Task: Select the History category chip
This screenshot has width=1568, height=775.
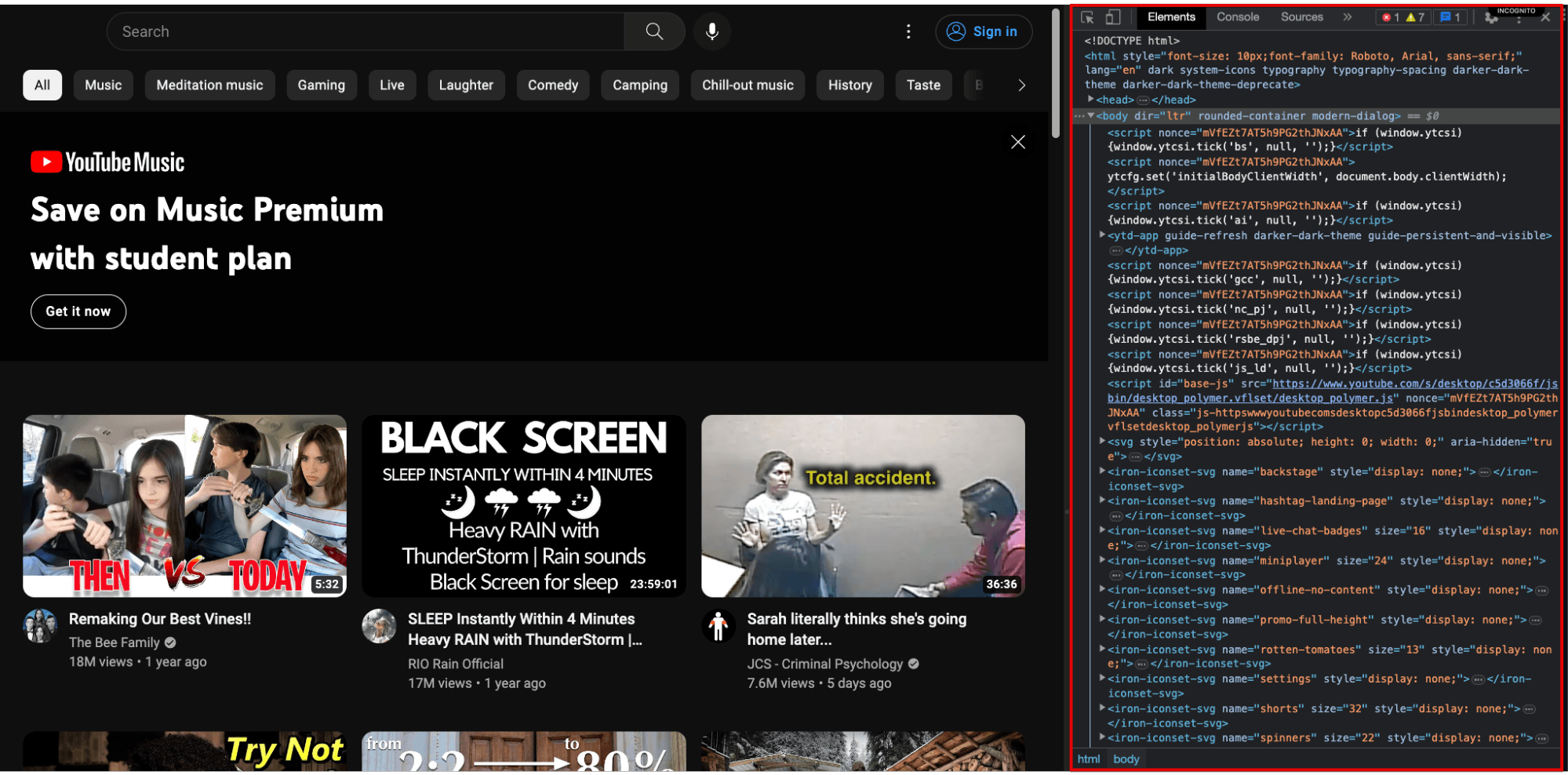Action: tap(850, 85)
